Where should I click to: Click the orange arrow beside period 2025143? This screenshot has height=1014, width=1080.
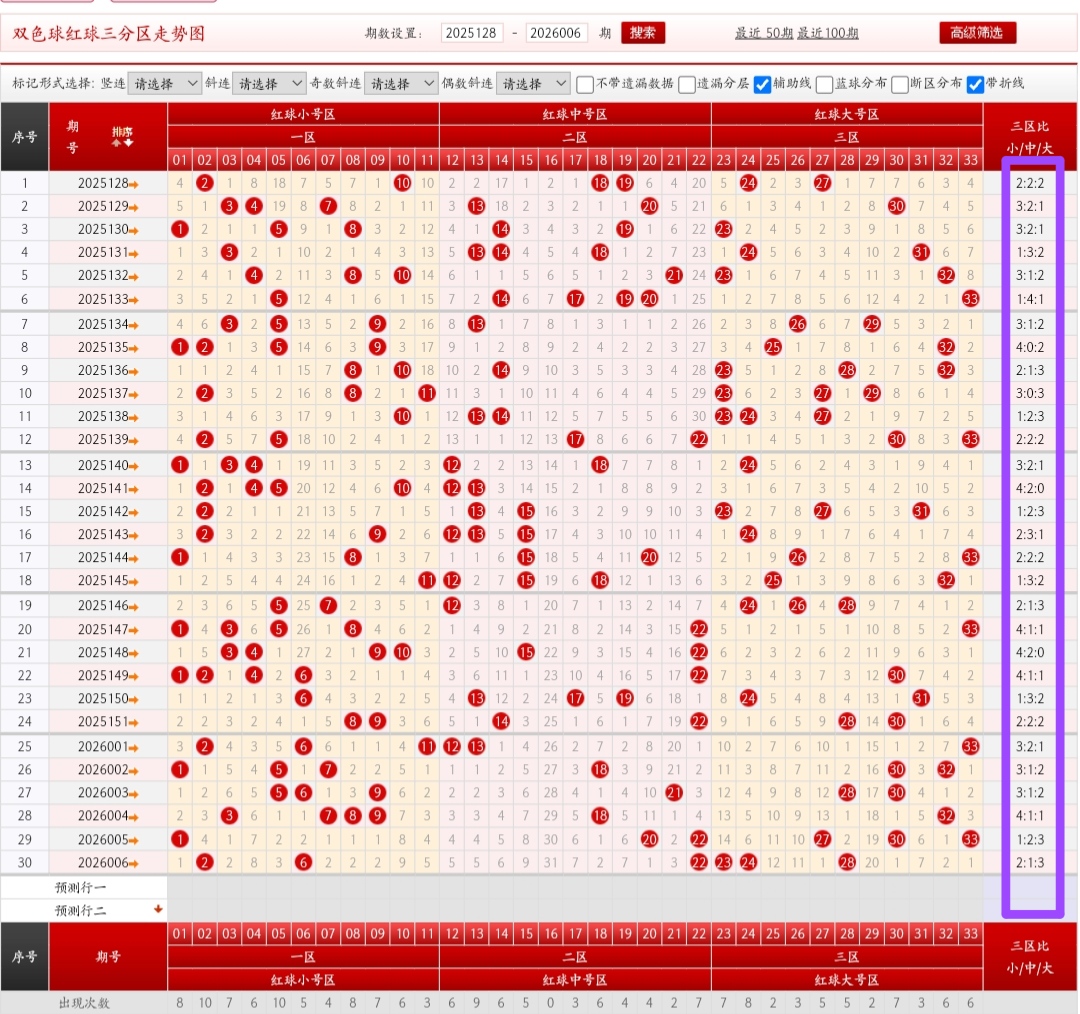[134, 536]
